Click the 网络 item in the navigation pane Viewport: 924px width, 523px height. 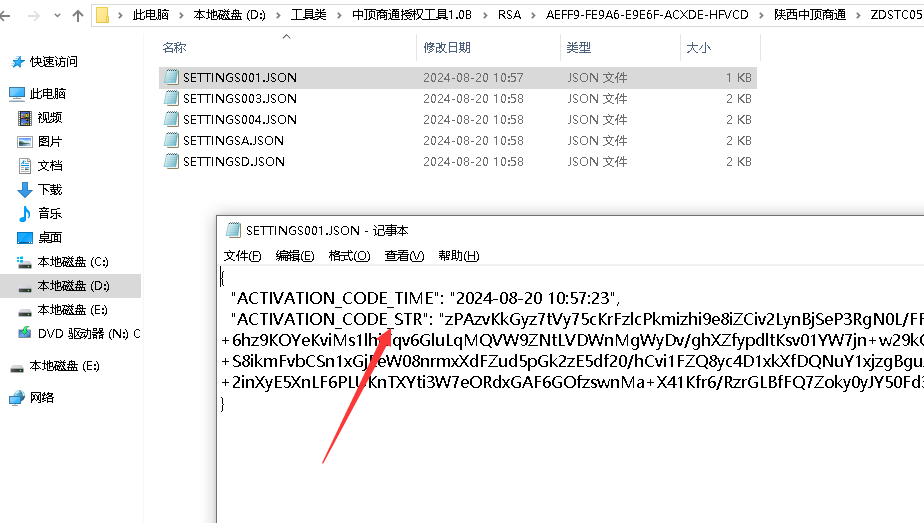click(x=41, y=397)
